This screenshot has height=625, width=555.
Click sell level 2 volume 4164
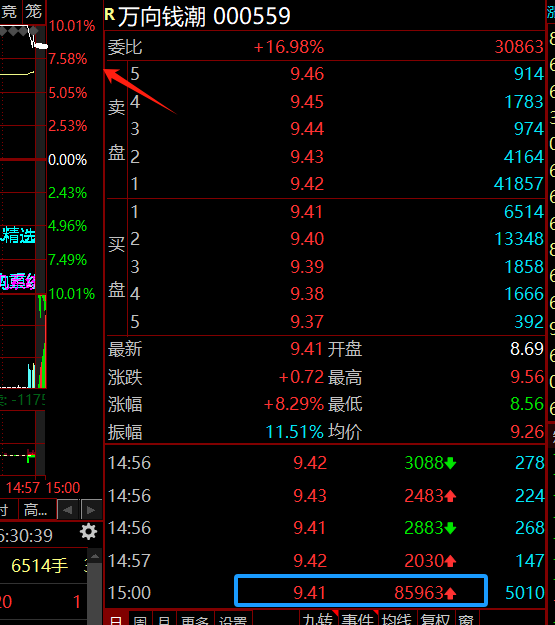(x=524, y=157)
